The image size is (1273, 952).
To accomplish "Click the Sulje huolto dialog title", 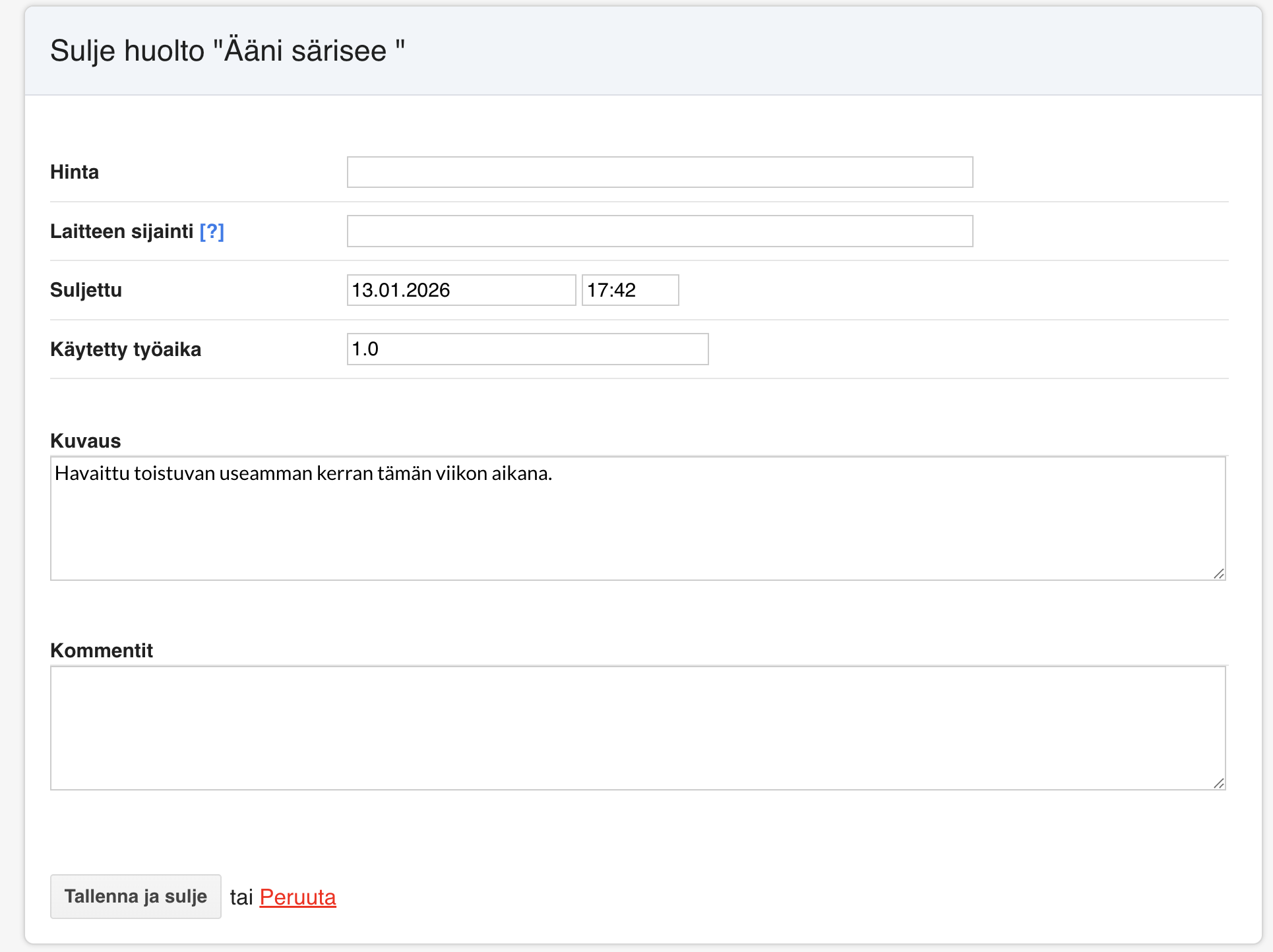I will tap(228, 51).
